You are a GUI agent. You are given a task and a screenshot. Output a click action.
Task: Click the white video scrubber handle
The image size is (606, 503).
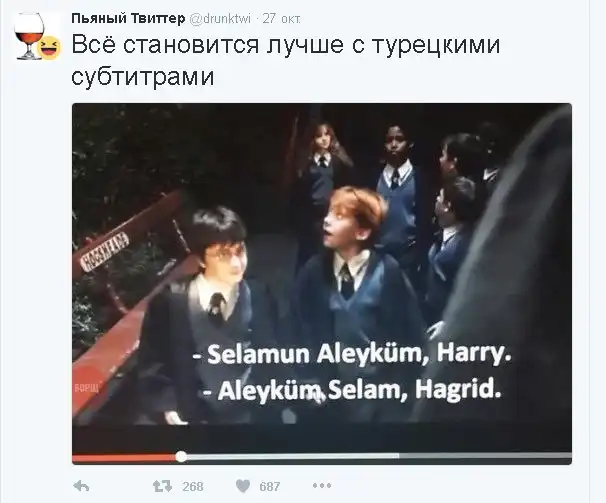pos(181,457)
